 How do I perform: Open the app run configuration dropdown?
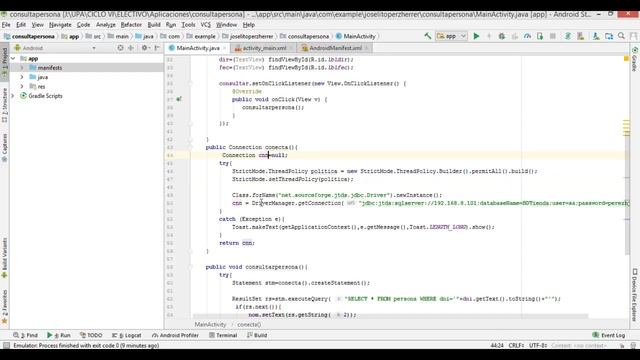click(451, 36)
